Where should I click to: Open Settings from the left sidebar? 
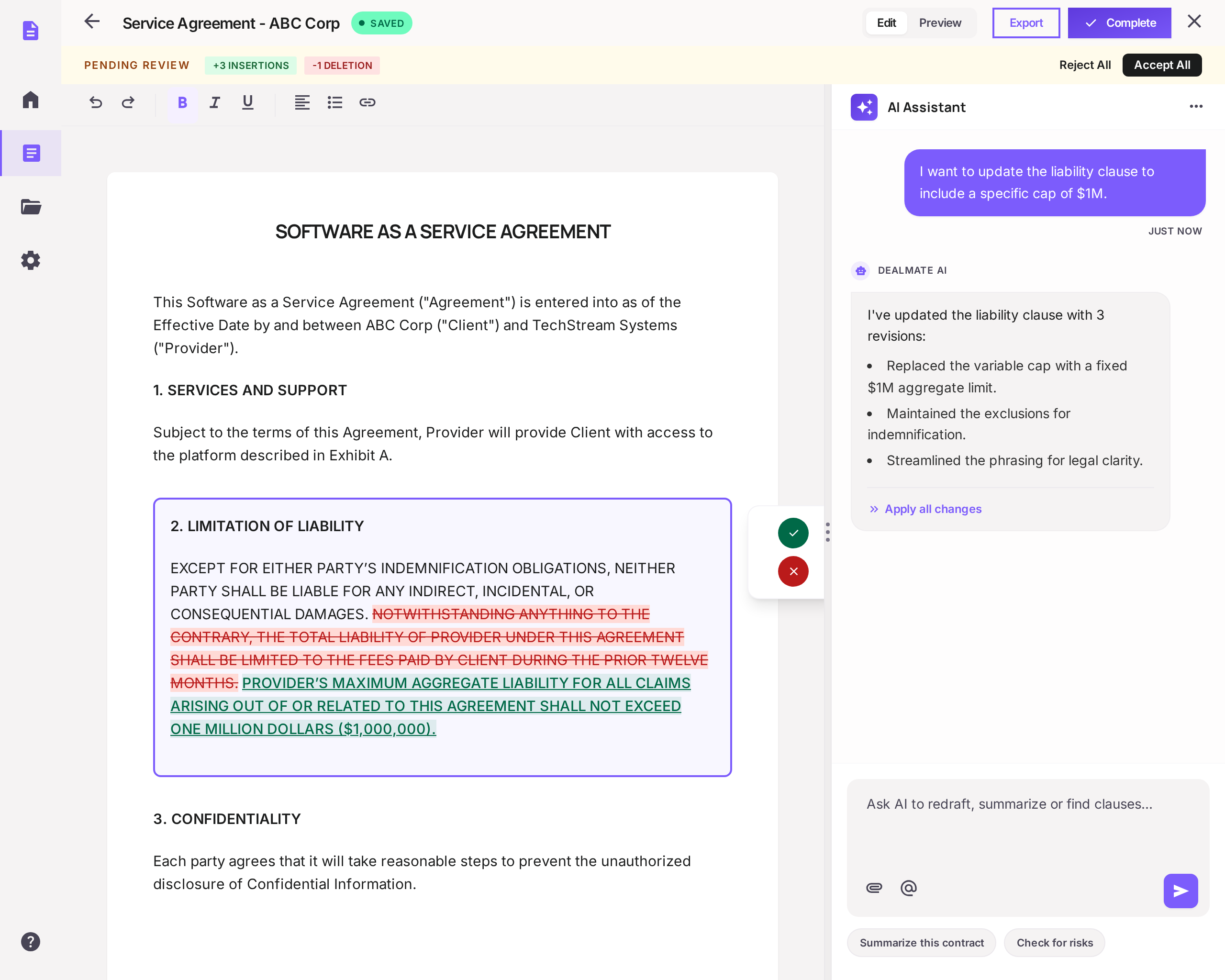(30, 260)
